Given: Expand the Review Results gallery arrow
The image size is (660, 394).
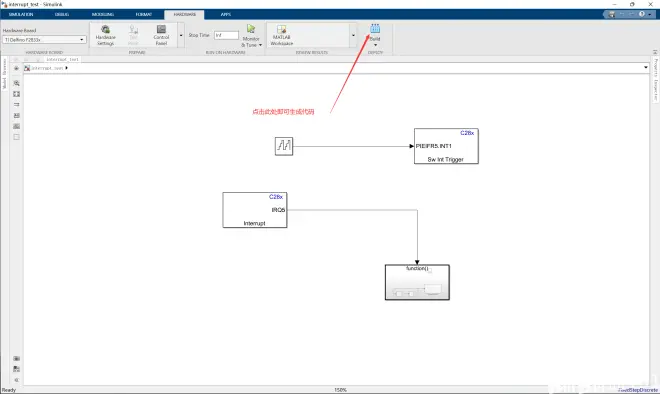Looking at the screenshot, I should (353, 35).
